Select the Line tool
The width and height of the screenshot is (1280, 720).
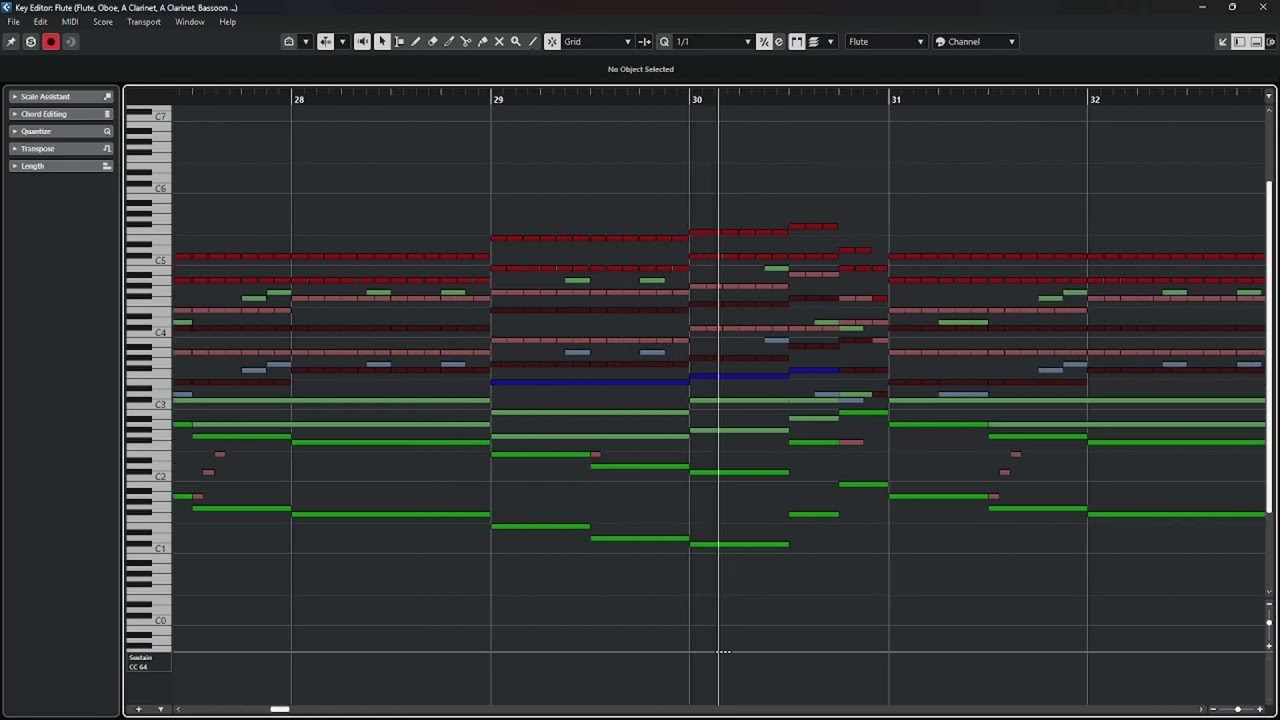coord(533,41)
